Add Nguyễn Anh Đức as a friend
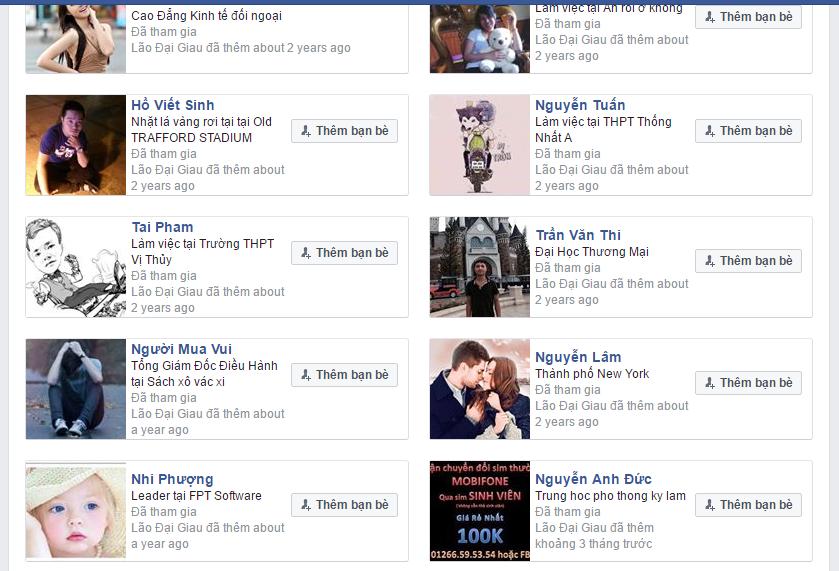This screenshot has height=571, width=839. coord(749,505)
